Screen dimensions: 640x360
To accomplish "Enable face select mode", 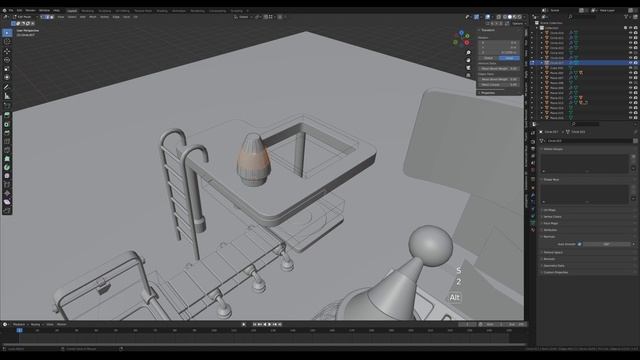I will [51, 17].
